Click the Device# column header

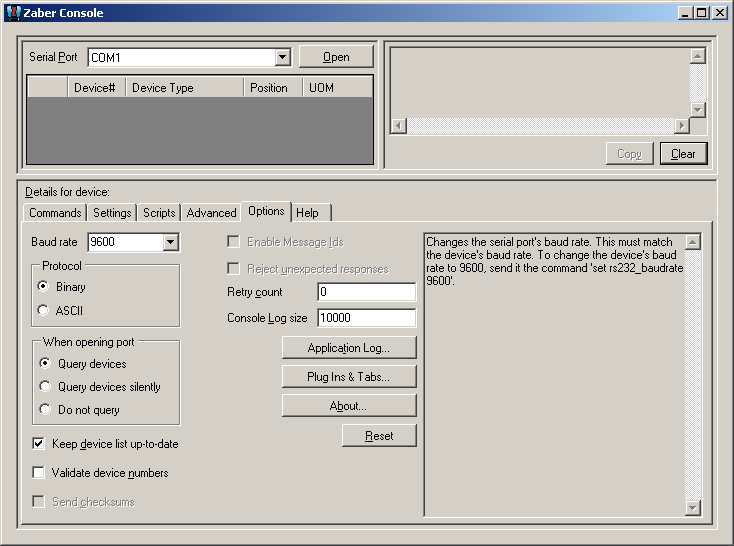95,88
